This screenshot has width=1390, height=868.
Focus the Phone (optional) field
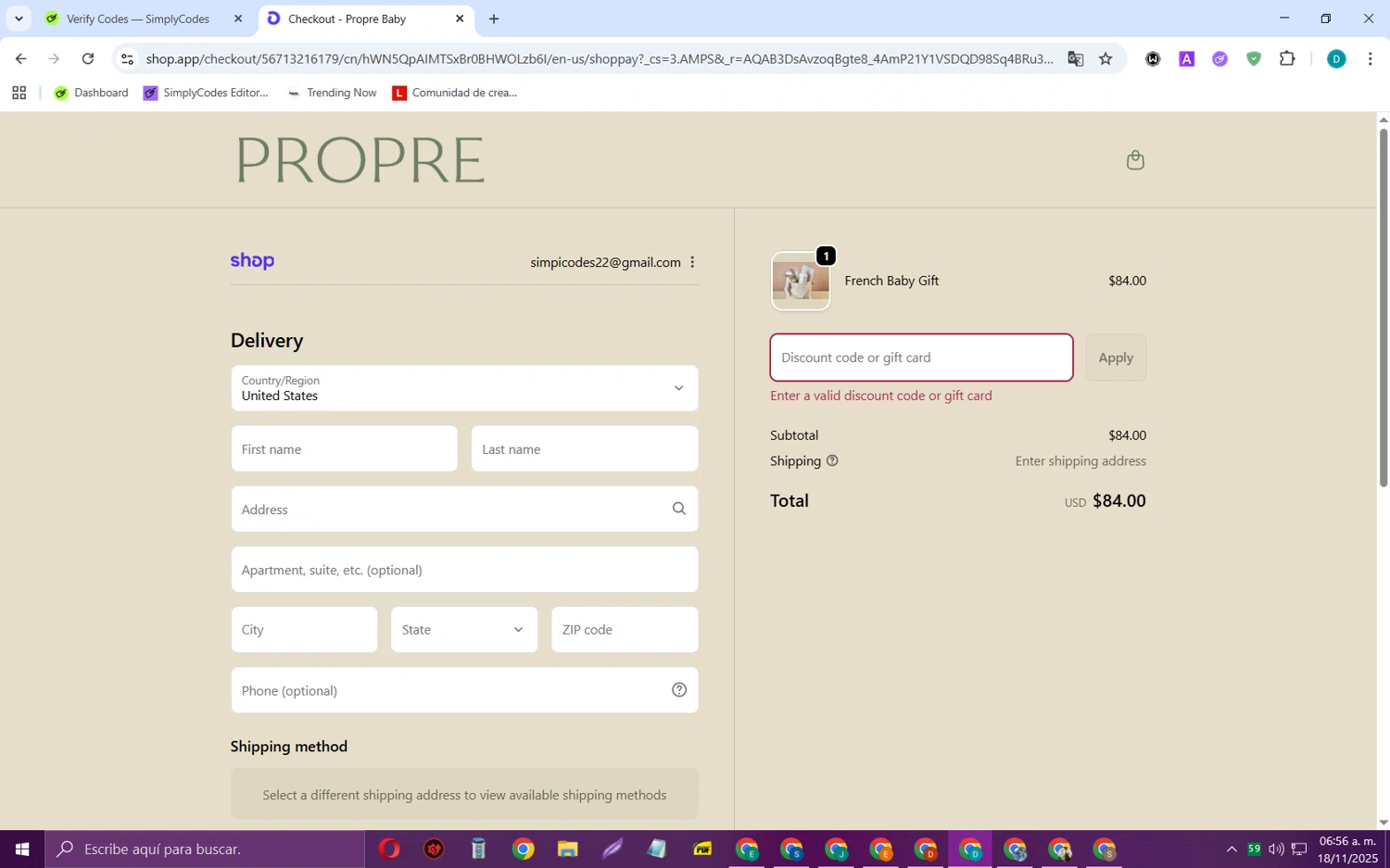point(464,690)
